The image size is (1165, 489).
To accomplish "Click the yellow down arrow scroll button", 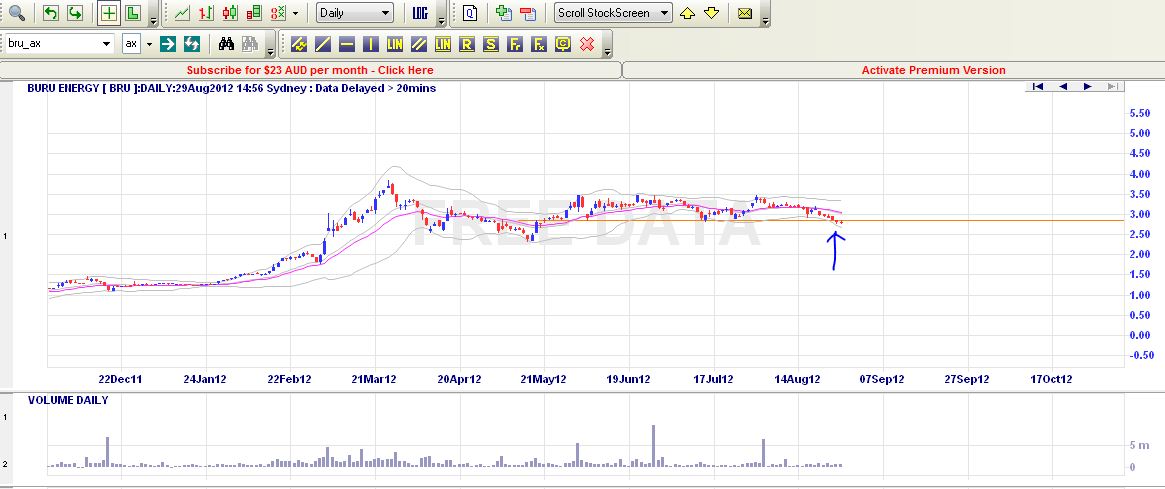I will [712, 13].
